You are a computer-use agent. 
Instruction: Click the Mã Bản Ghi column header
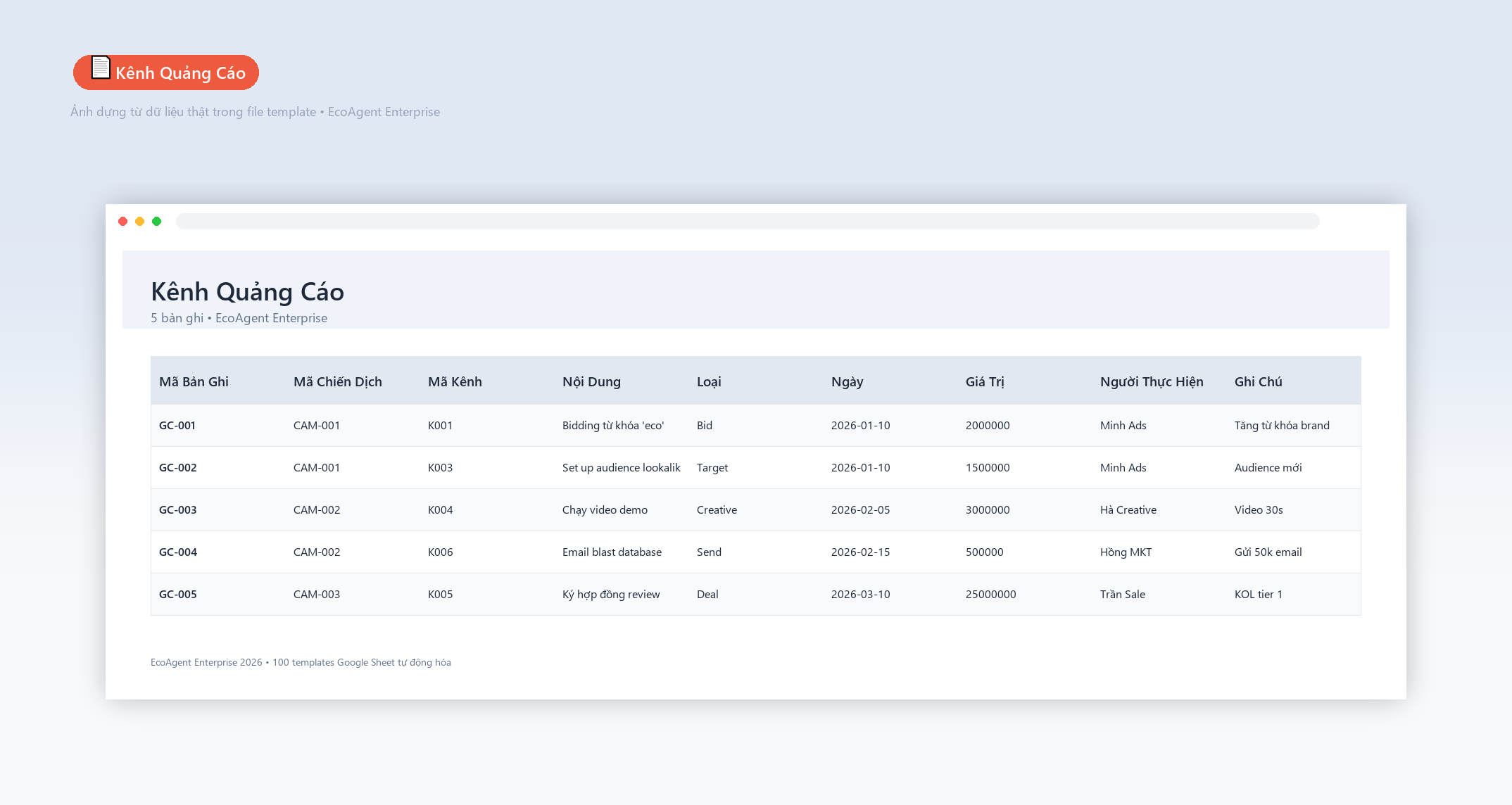point(194,381)
